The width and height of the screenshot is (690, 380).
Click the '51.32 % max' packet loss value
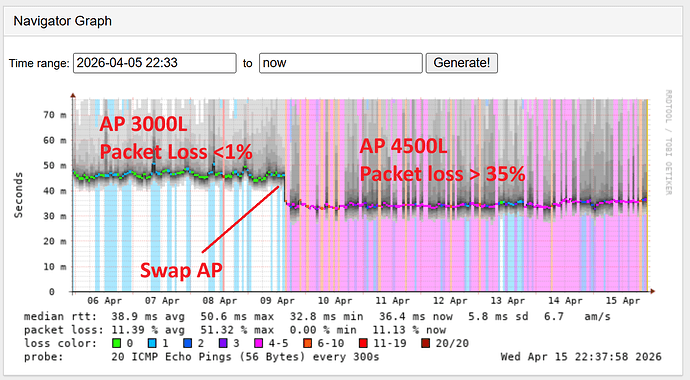[237, 330]
